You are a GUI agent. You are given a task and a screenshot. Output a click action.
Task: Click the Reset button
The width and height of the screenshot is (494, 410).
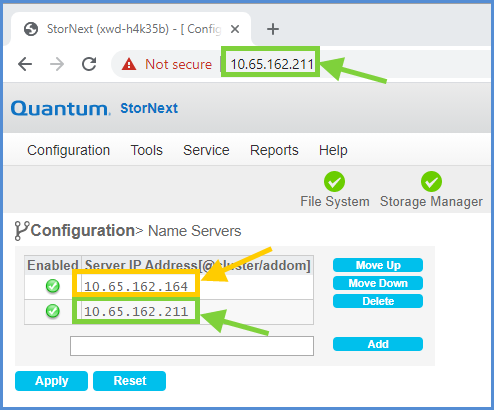(x=129, y=381)
